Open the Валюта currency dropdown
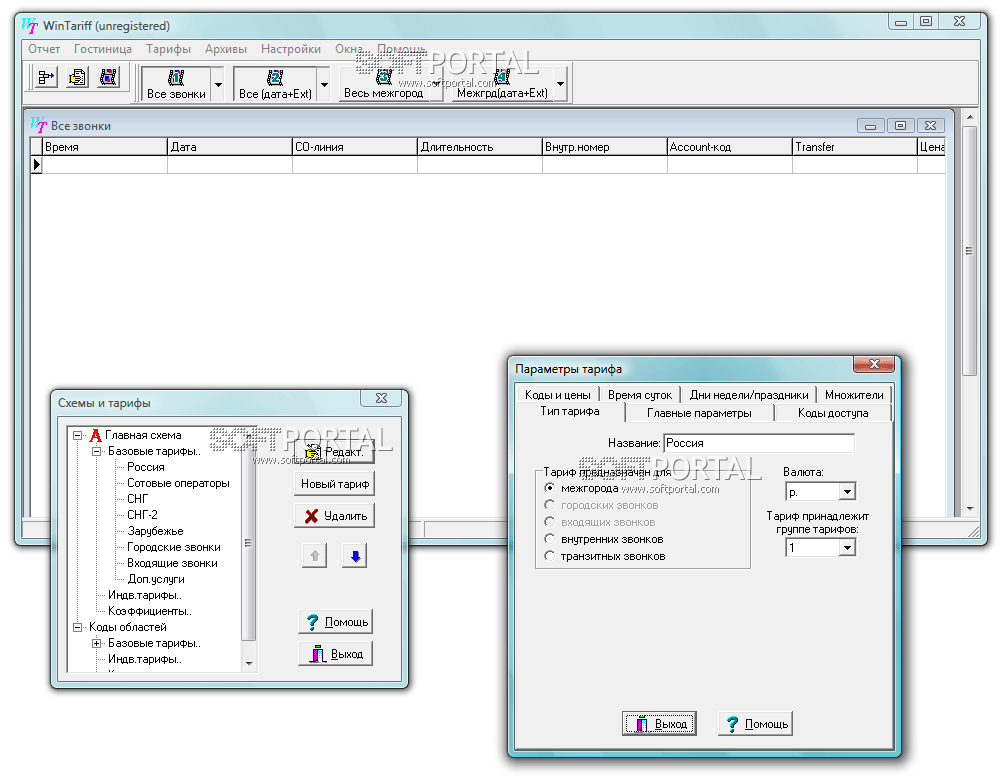The width and height of the screenshot is (1000, 778). point(847,492)
